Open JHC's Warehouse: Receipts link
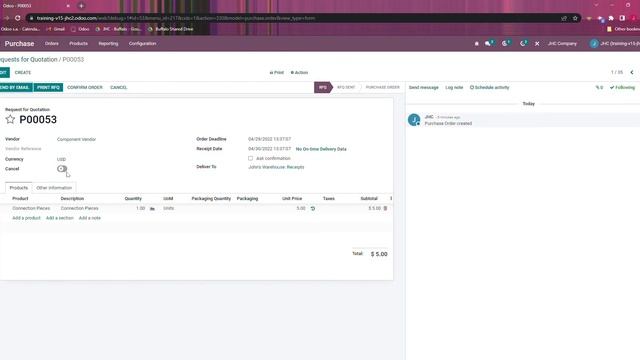This screenshot has height=360, width=640. click(276, 167)
